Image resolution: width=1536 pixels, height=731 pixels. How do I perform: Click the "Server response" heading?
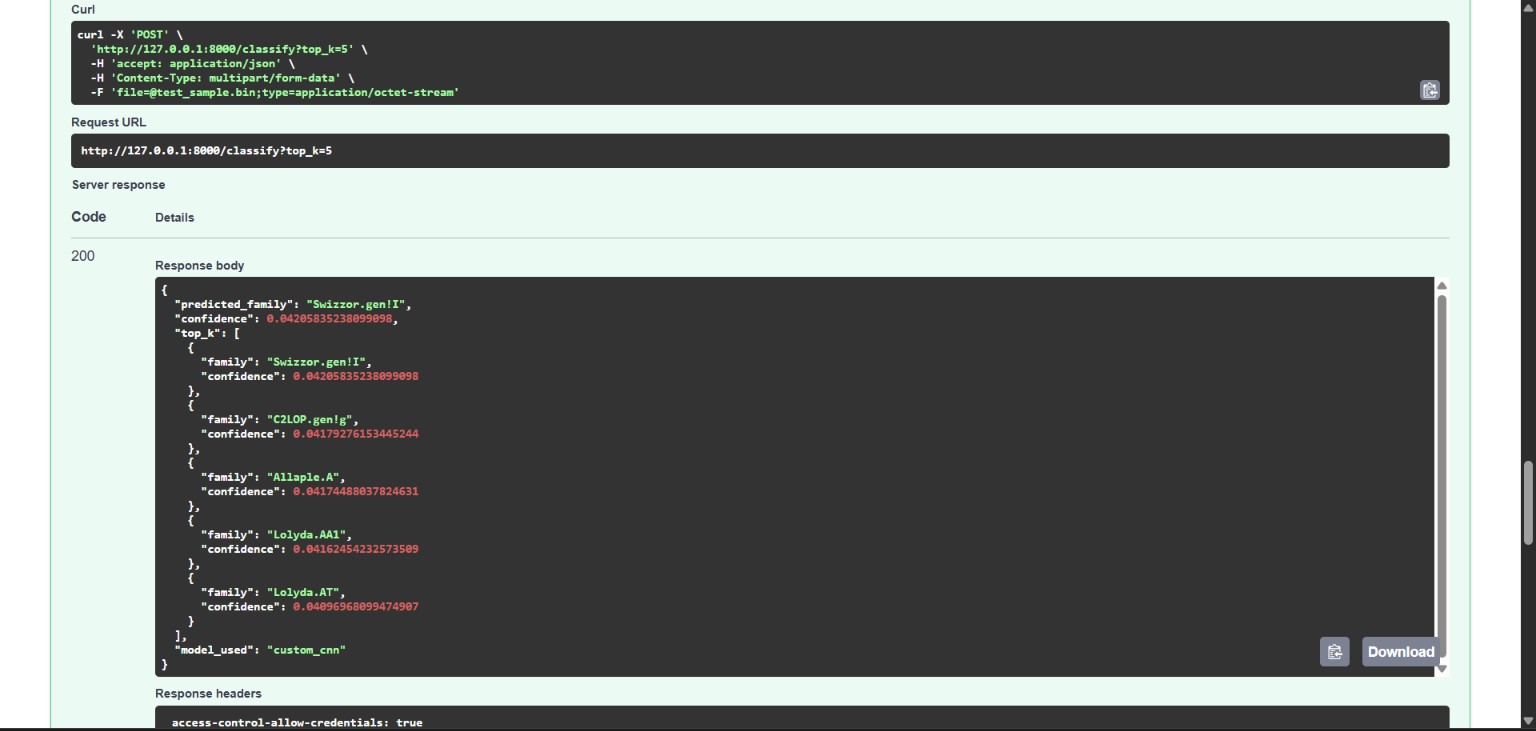tap(118, 185)
